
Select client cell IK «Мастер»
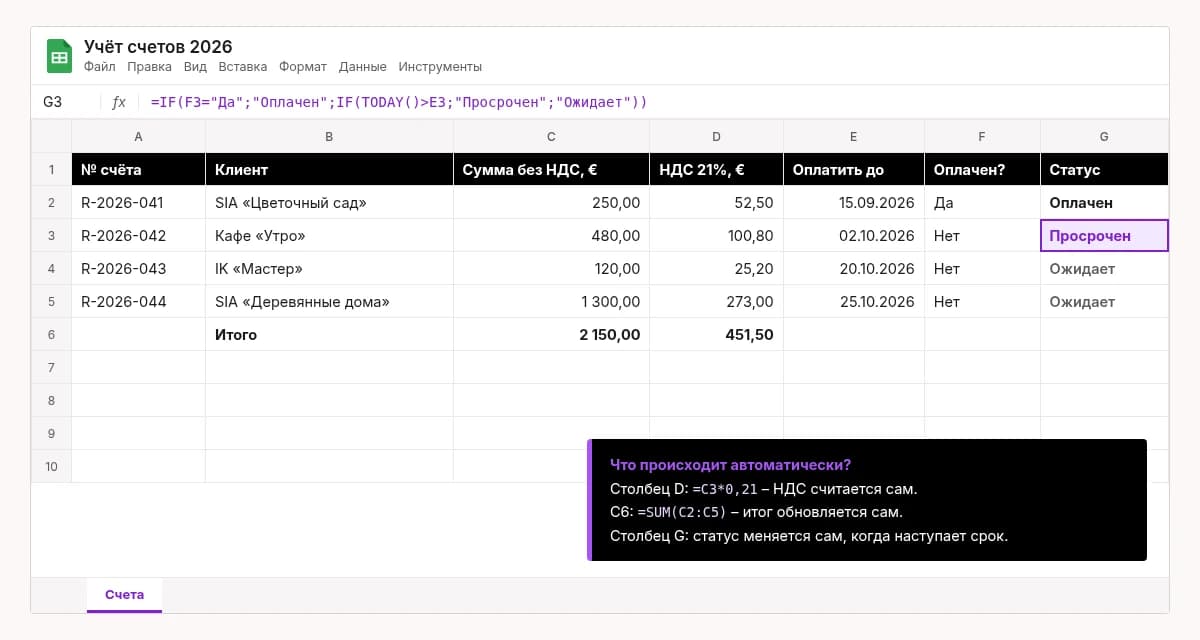329,269
